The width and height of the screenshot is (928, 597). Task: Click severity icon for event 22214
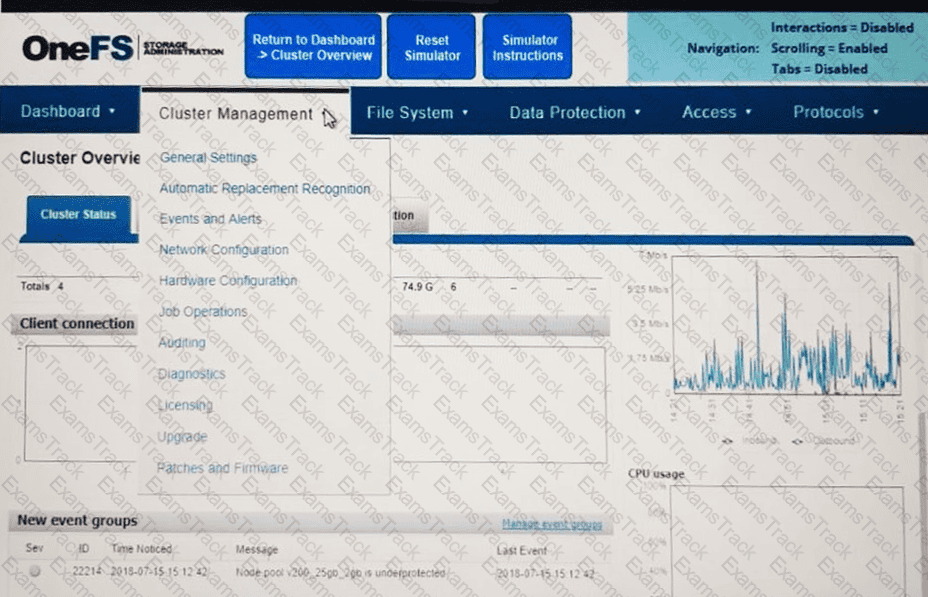pos(35,571)
